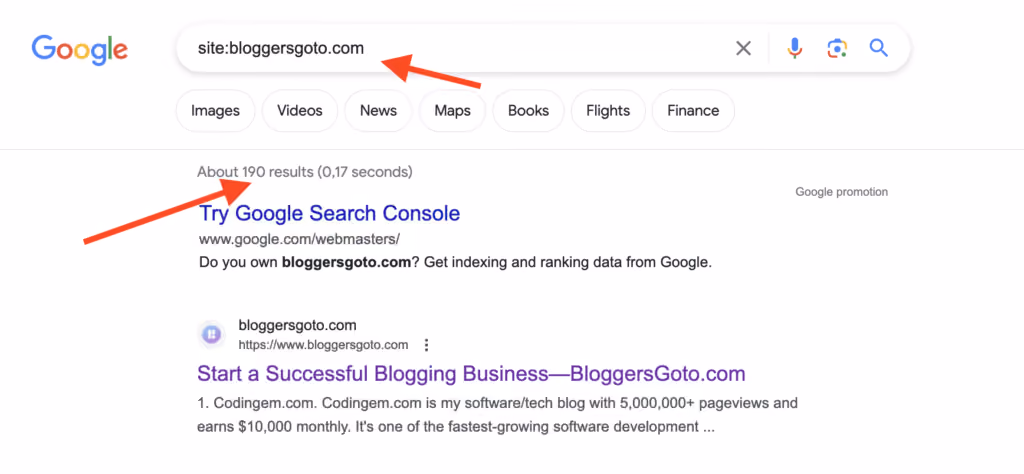Viewport: 1024px width, 474px height.
Task: Select the Finance filter chip
Action: [693, 111]
